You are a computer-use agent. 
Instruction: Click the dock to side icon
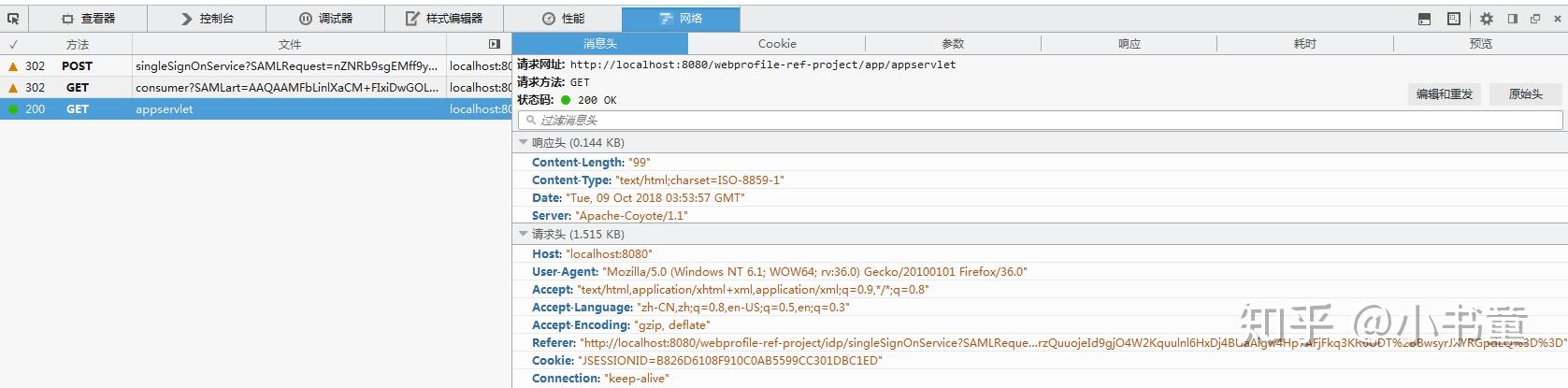tap(1512, 19)
